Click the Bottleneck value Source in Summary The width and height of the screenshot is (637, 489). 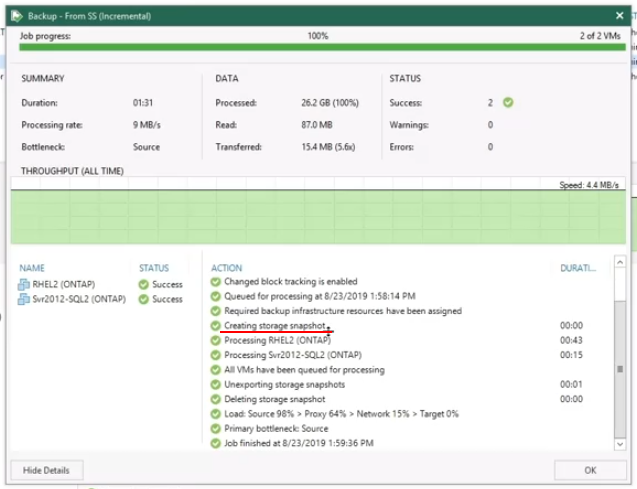[146, 147]
